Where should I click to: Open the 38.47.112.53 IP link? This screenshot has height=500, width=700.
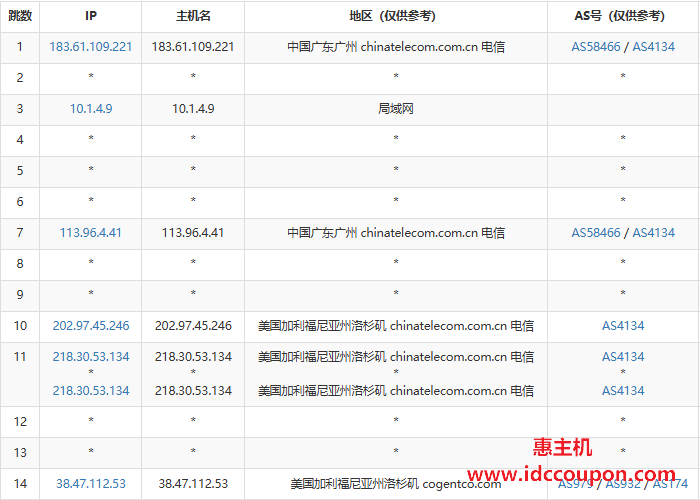click(x=91, y=483)
